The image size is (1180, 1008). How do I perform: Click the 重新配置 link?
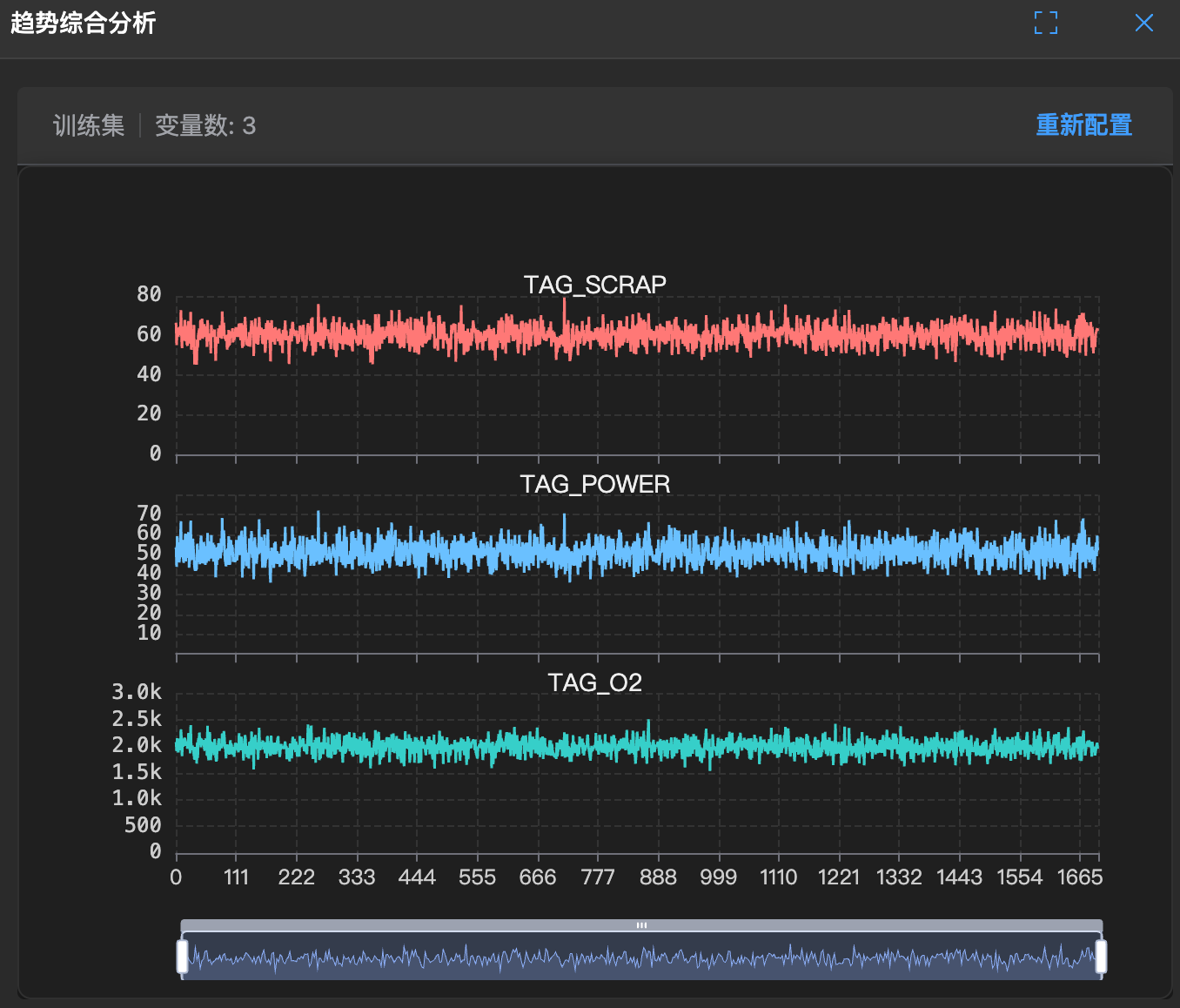(1083, 125)
